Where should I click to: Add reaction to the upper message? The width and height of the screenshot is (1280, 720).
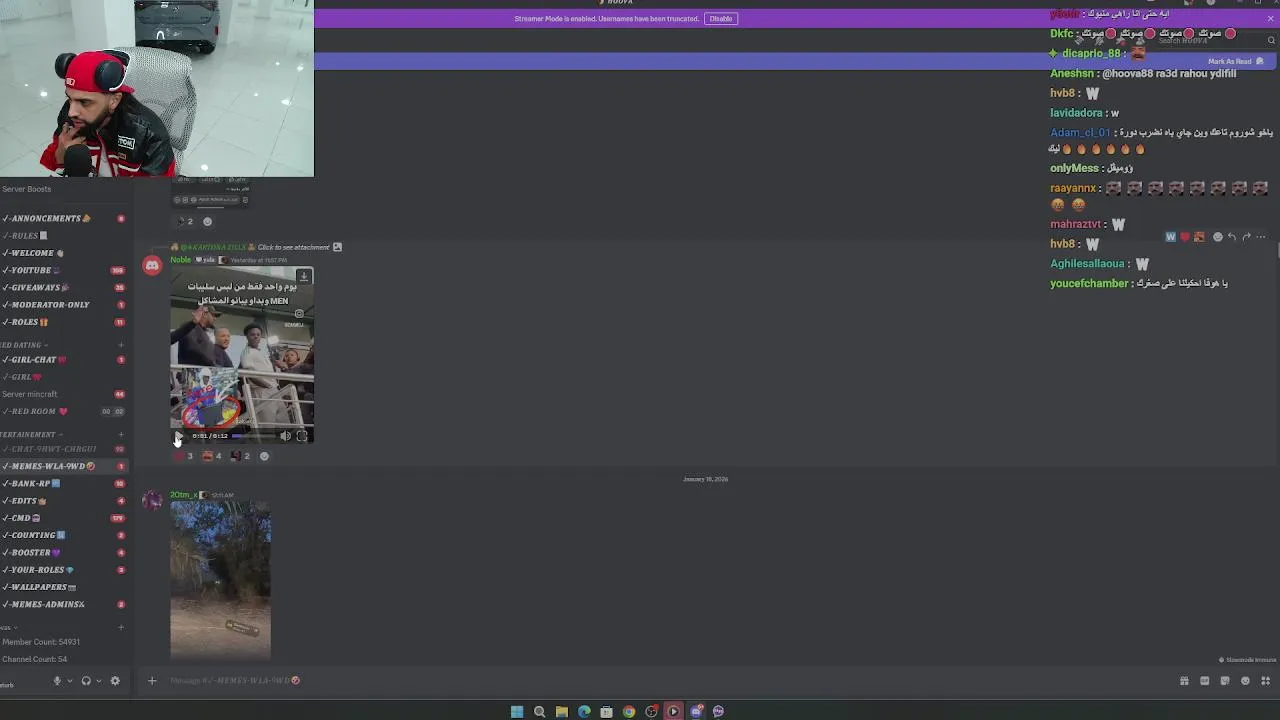[x=207, y=221]
